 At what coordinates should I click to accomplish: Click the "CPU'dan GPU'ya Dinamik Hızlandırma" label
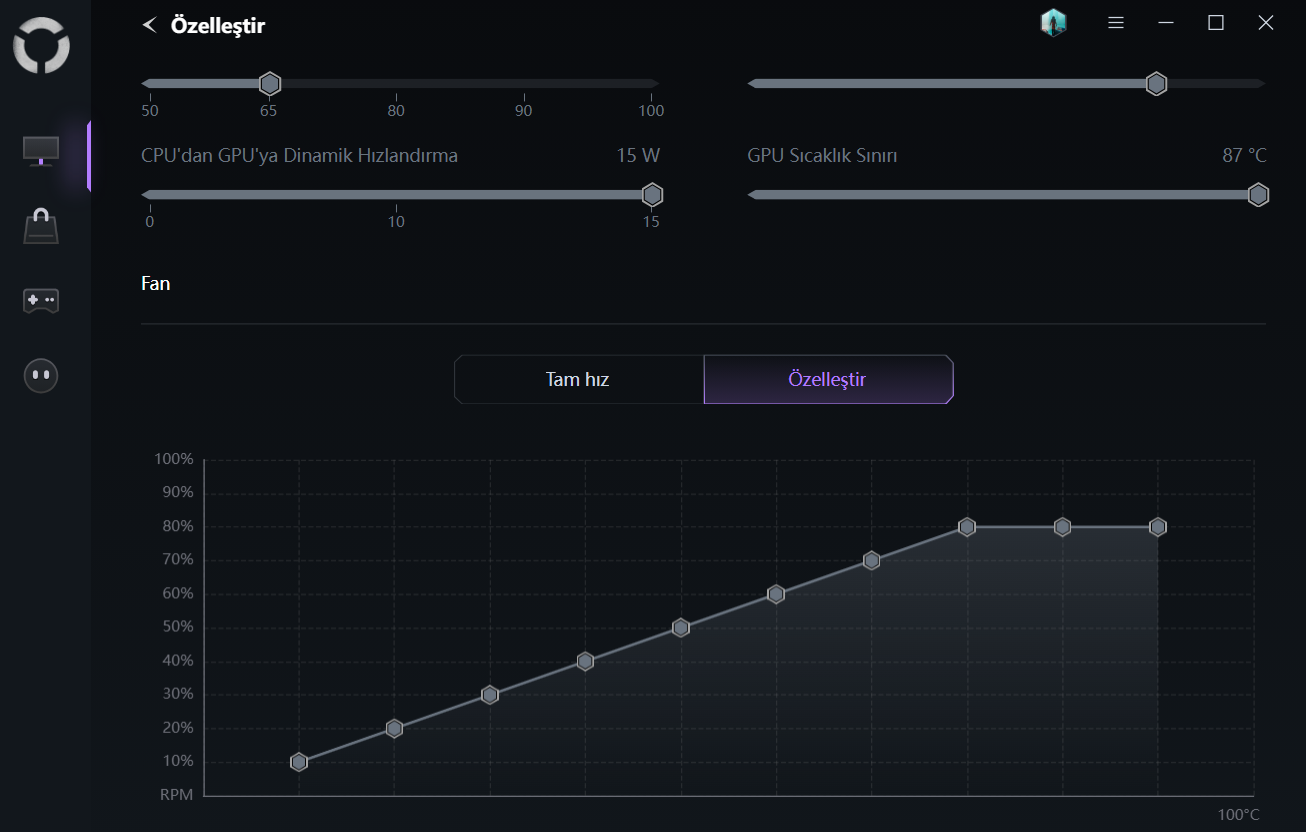click(300, 155)
